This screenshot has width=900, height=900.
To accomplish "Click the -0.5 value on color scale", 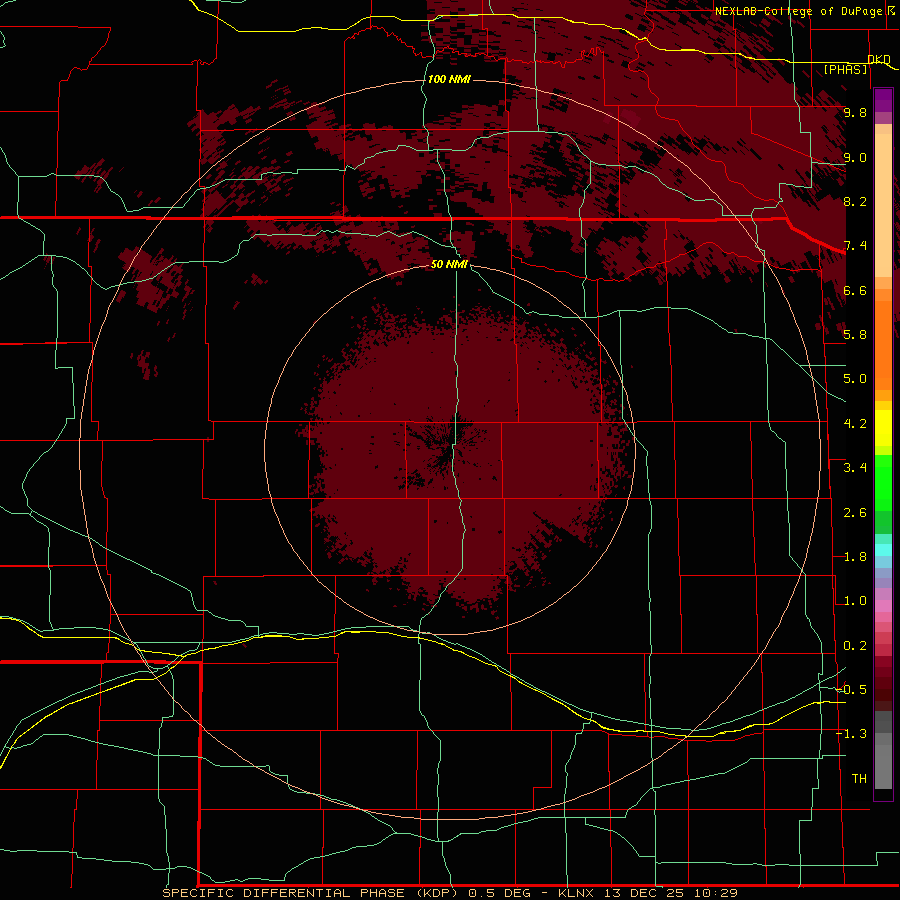I will (852, 689).
